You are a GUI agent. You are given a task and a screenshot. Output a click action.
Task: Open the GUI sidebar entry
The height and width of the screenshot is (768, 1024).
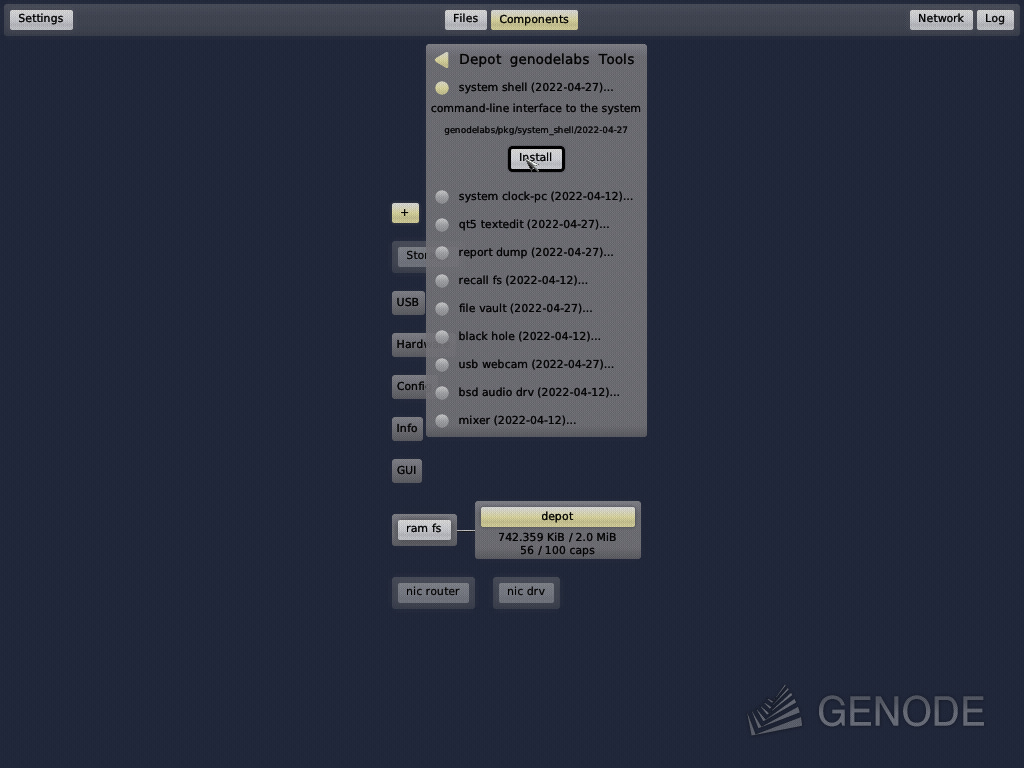click(406, 470)
